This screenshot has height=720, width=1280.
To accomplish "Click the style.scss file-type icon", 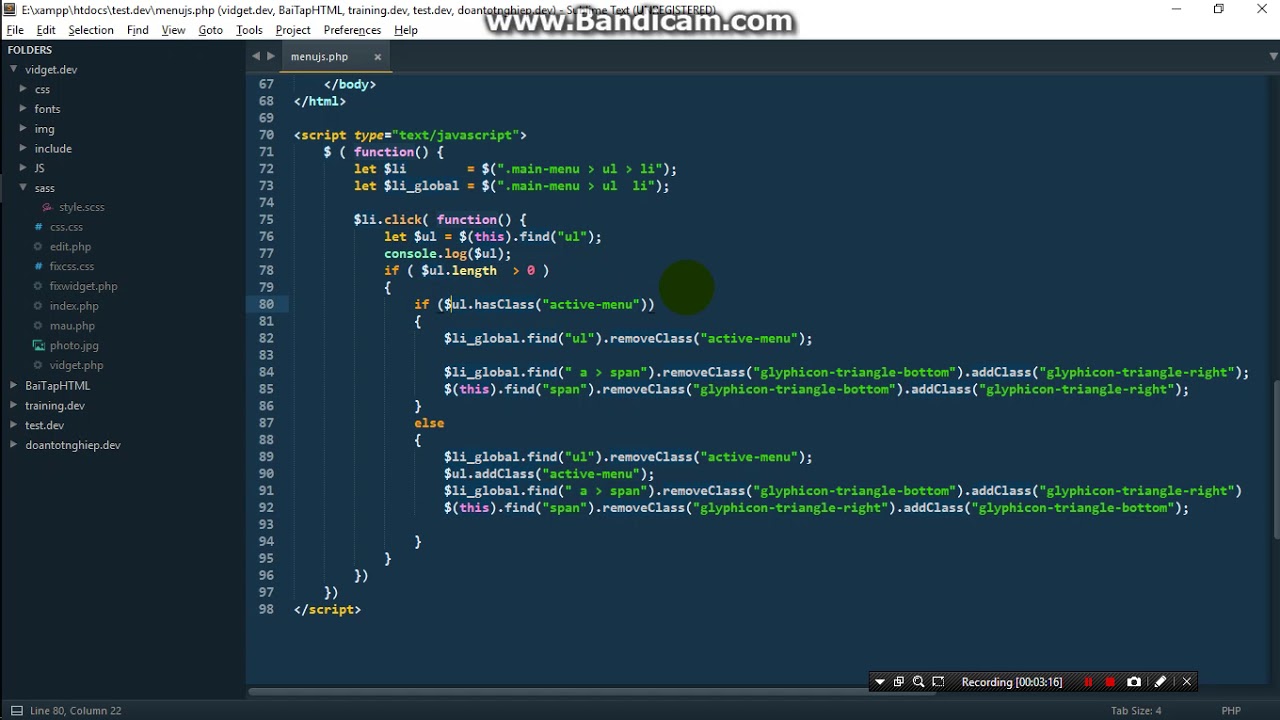I will point(47,207).
